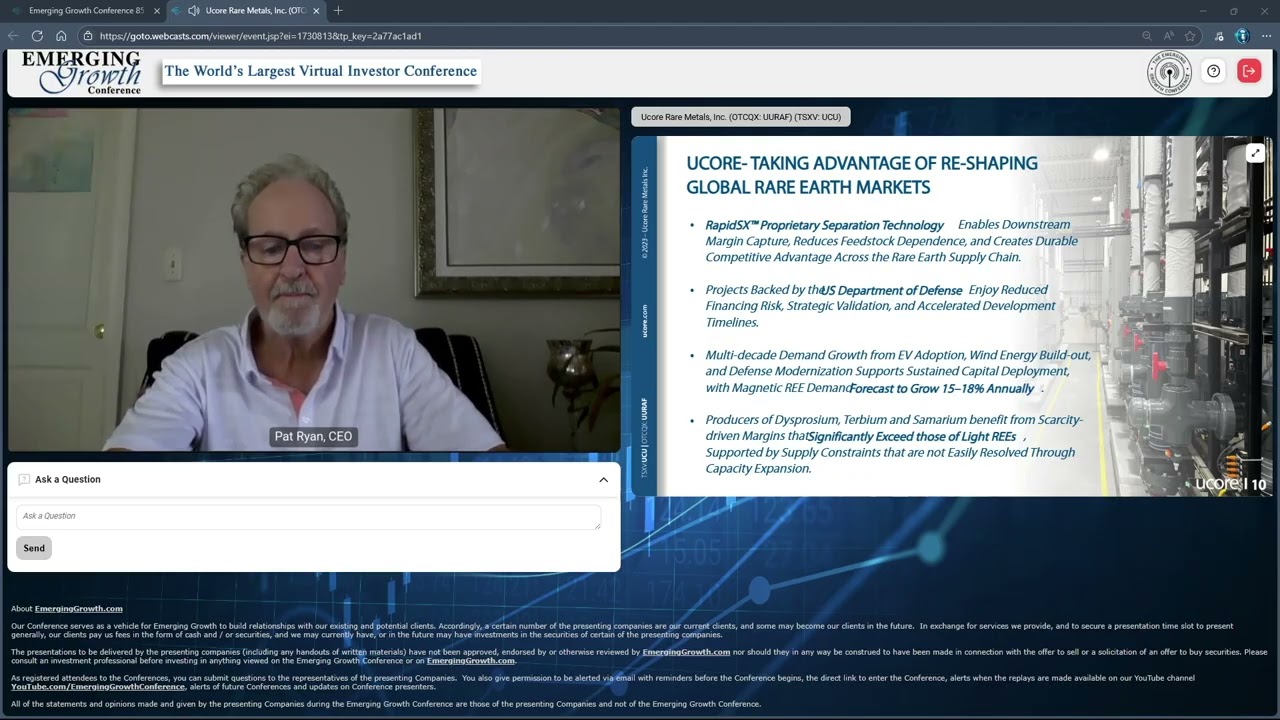Collapse the Ask a Question panel

[603, 480]
